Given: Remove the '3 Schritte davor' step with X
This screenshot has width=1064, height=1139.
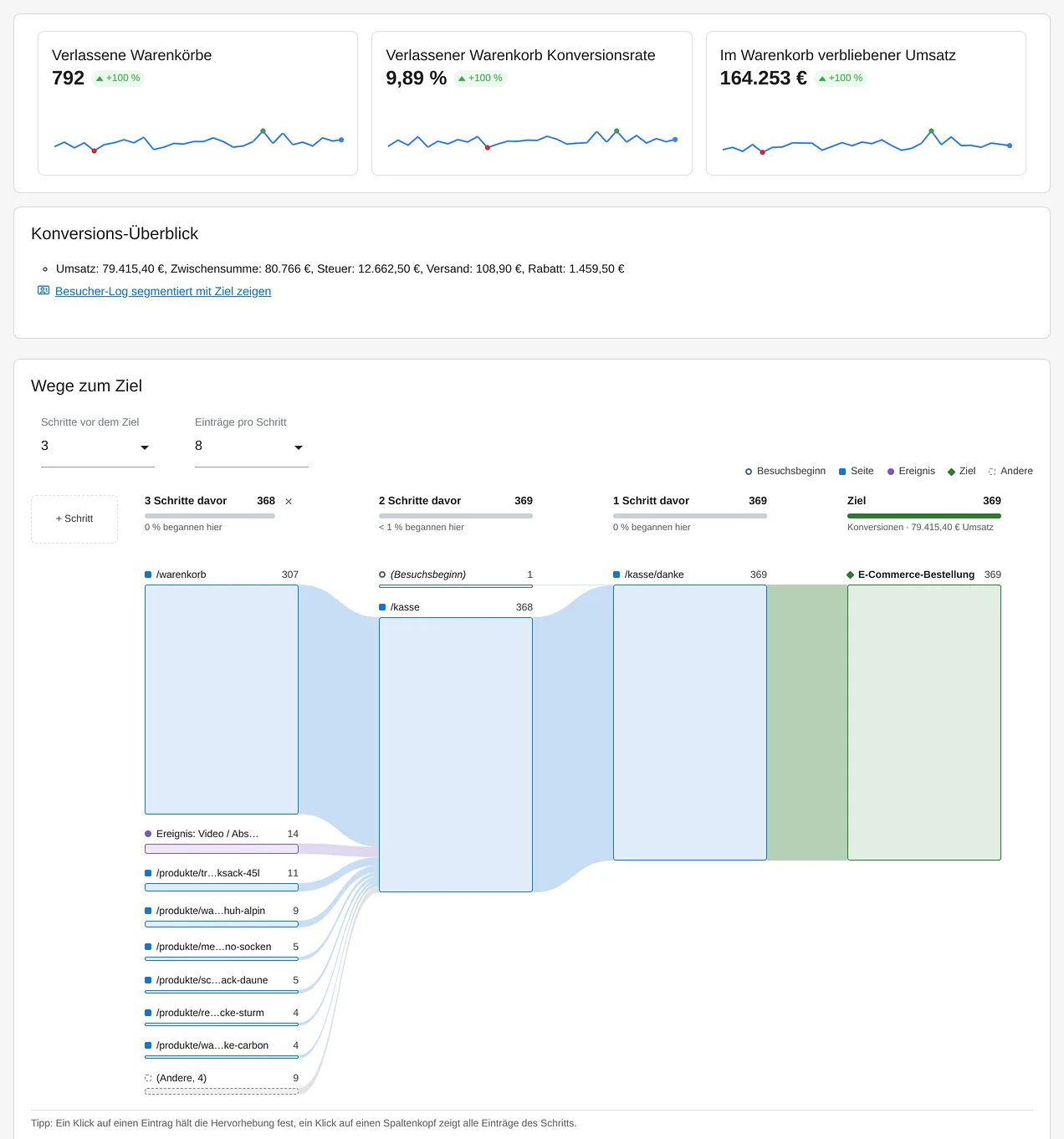Looking at the screenshot, I should (x=289, y=502).
